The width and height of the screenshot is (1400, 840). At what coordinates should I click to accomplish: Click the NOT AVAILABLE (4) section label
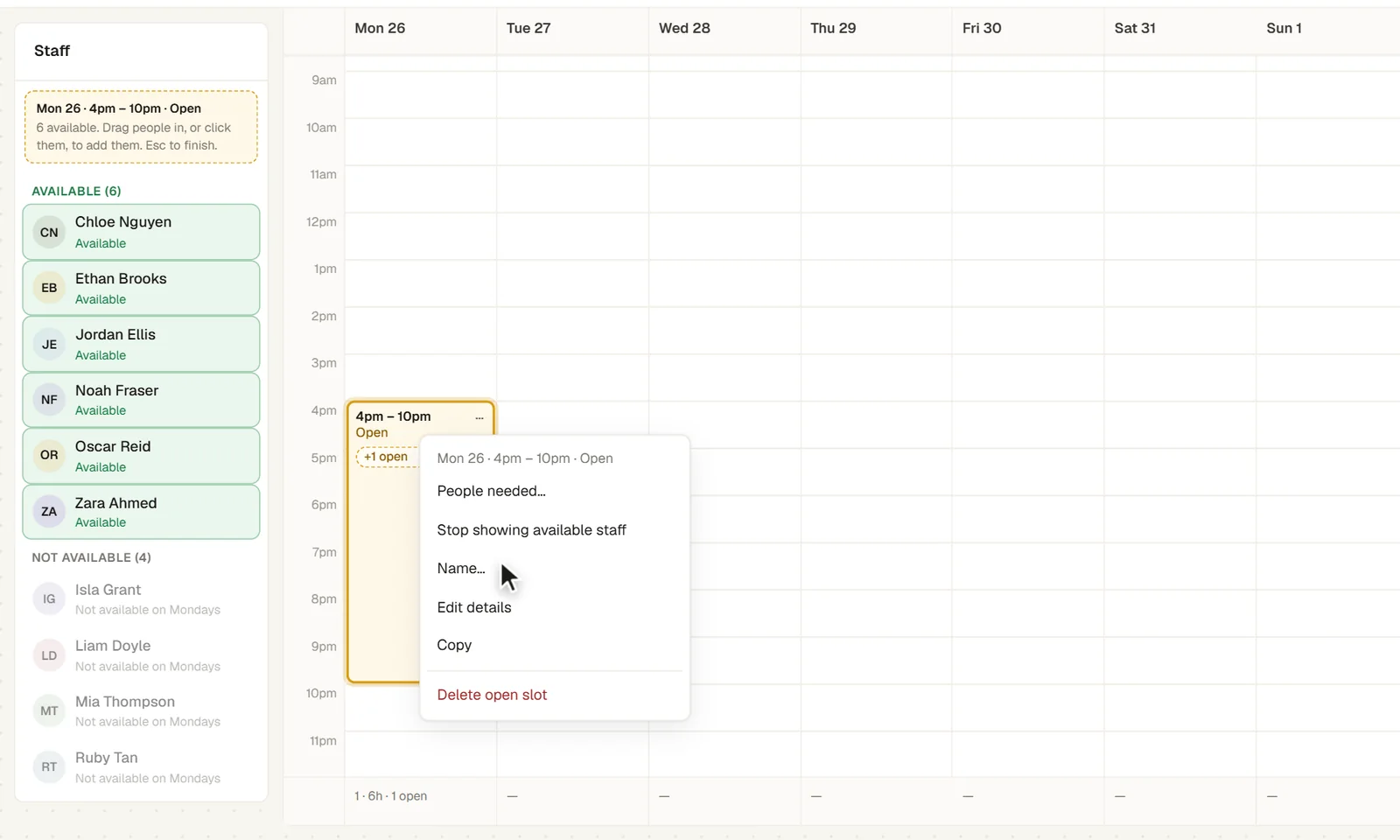(x=91, y=557)
